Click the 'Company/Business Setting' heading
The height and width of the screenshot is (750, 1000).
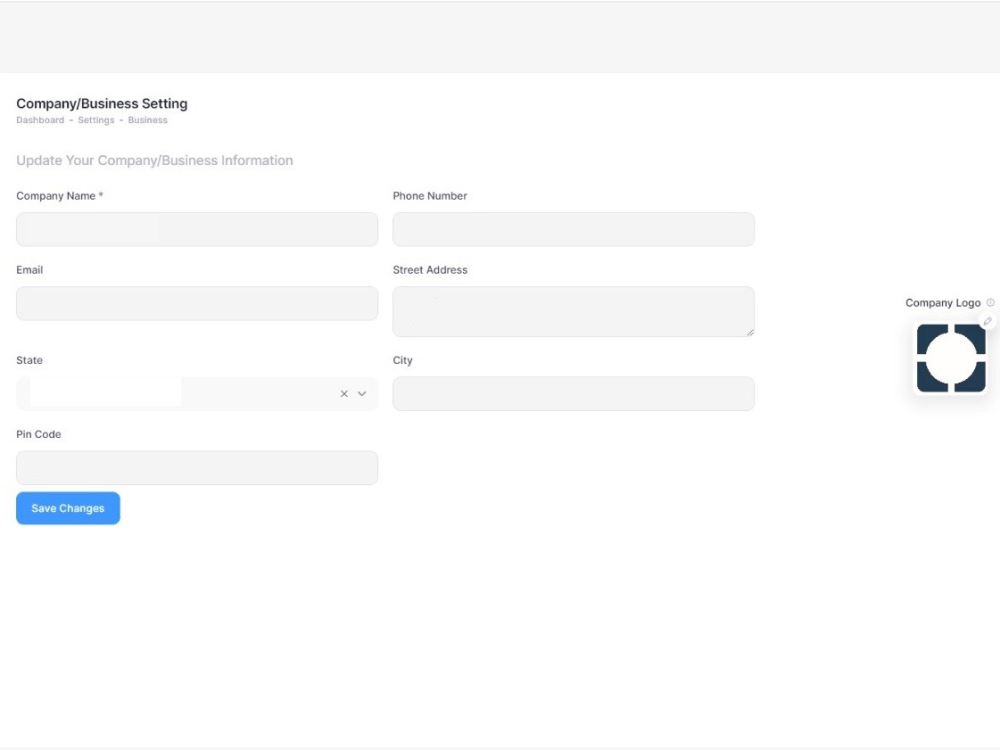pyautogui.click(x=102, y=103)
